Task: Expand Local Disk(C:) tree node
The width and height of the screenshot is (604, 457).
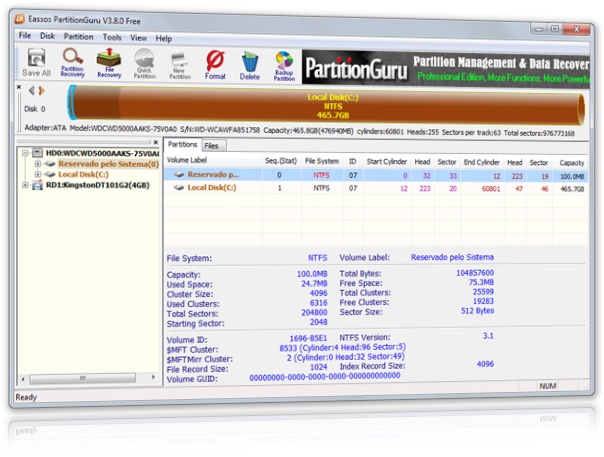Action: [38, 175]
